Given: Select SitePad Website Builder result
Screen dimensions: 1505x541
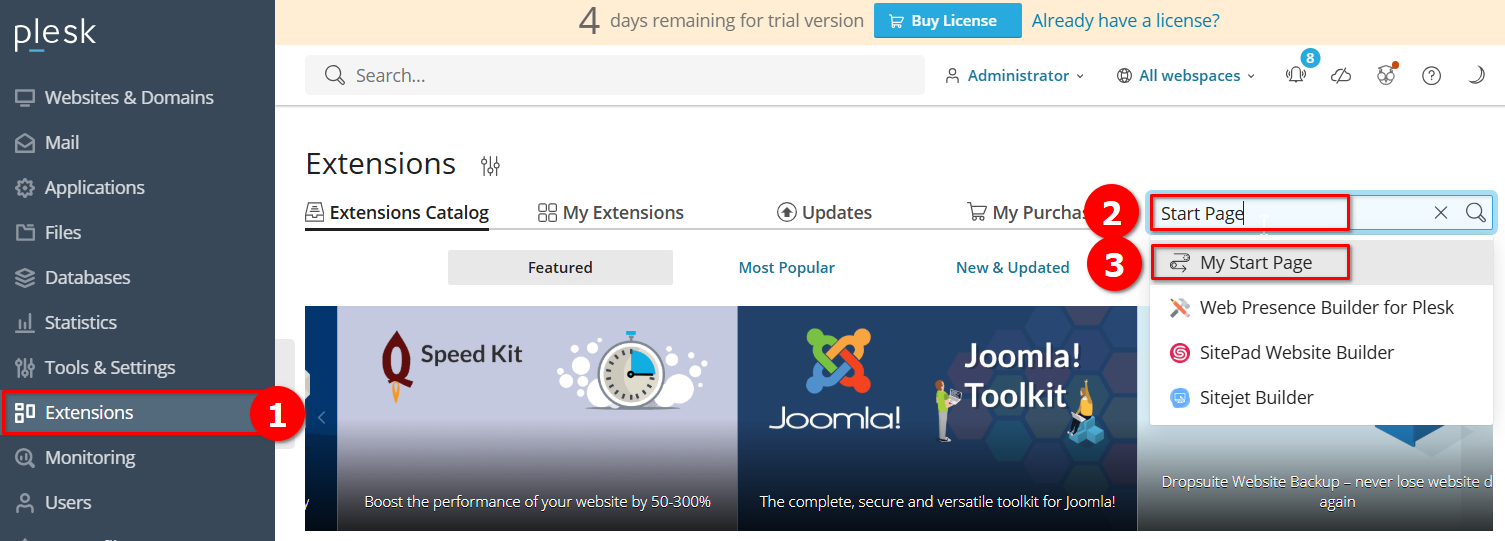Looking at the screenshot, I should 1321,352.
